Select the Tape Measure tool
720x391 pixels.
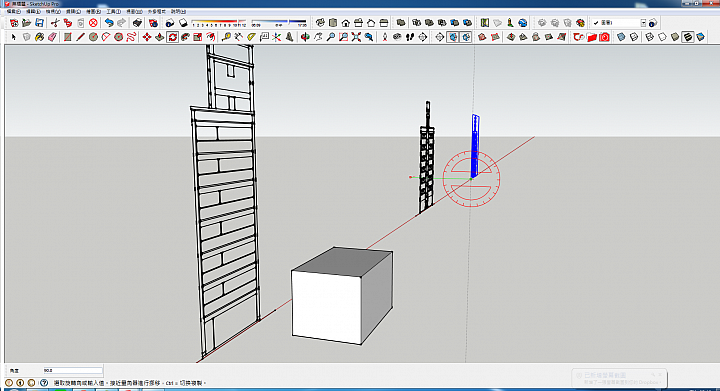(226, 37)
